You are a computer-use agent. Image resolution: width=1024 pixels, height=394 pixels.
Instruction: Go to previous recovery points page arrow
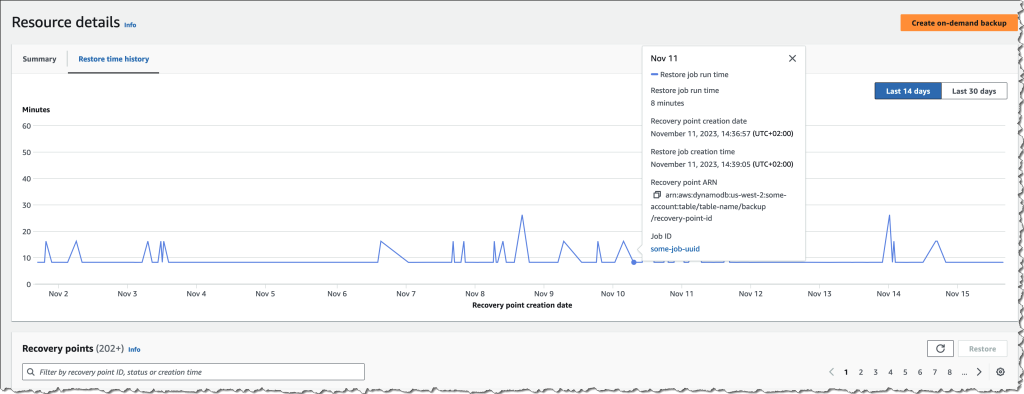click(x=831, y=372)
